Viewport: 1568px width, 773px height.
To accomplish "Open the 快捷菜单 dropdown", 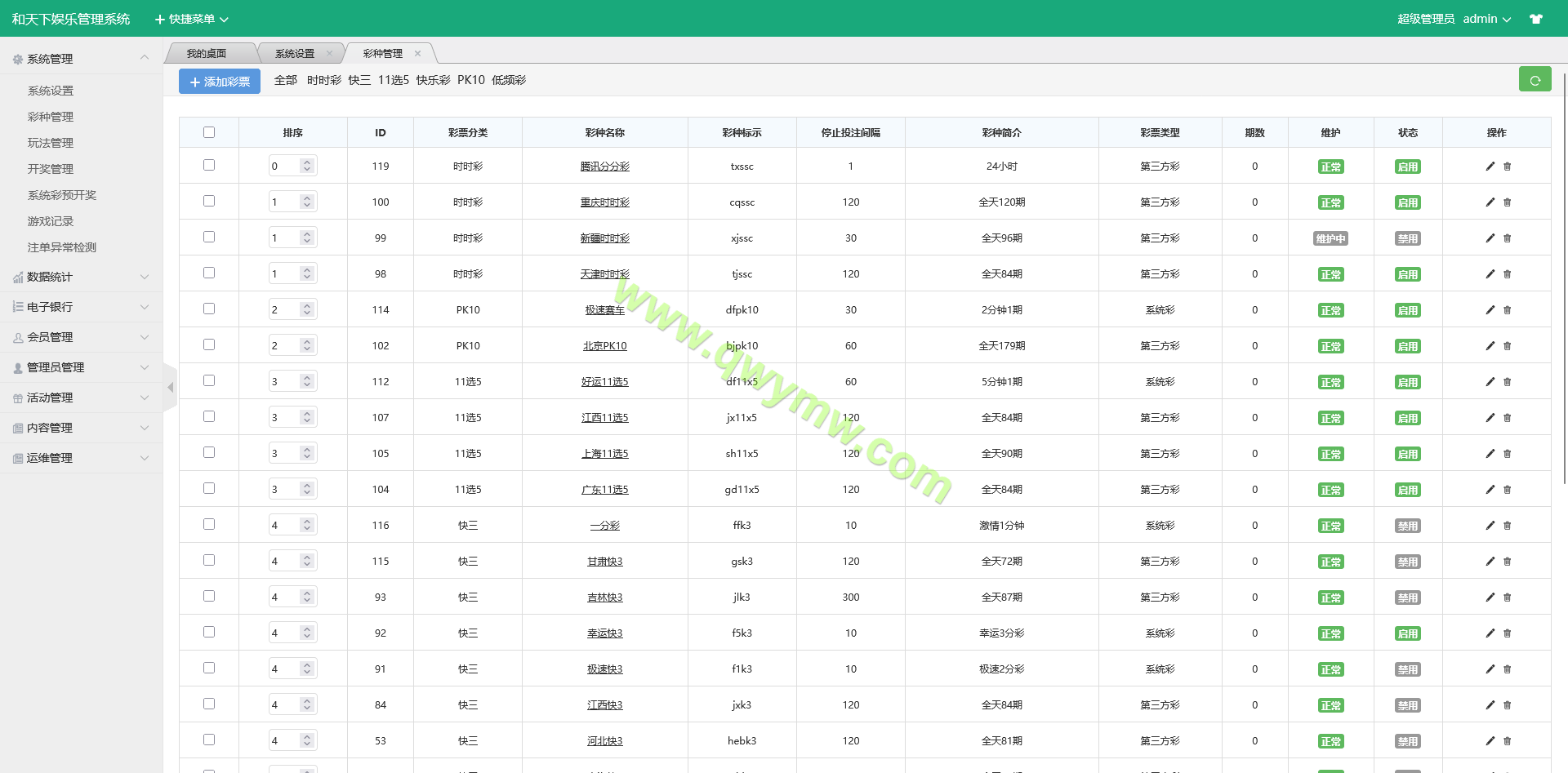I will [x=192, y=19].
